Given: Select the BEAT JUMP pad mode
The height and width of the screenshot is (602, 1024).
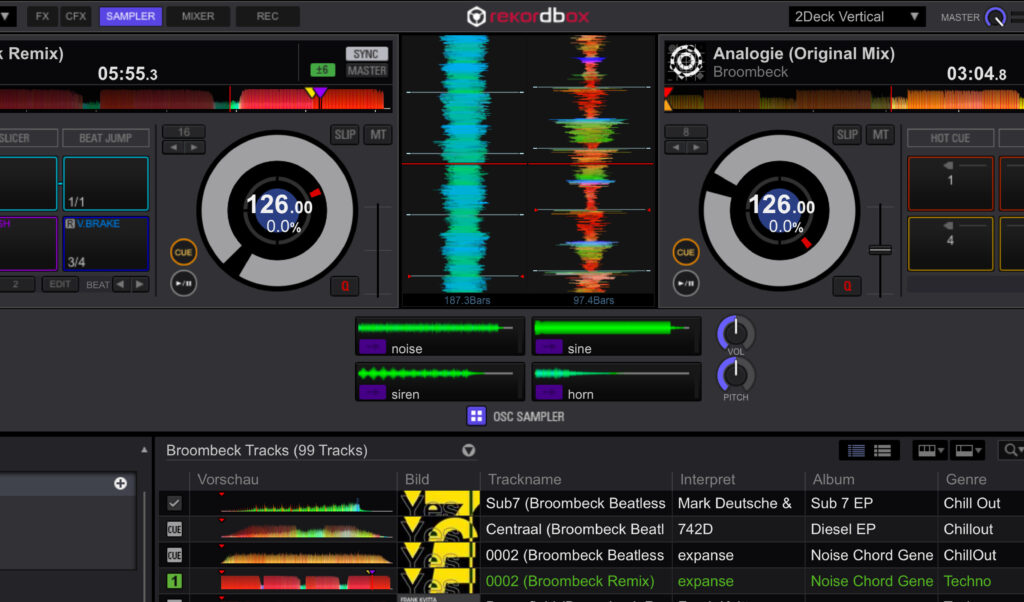Looking at the screenshot, I should [x=105, y=138].
